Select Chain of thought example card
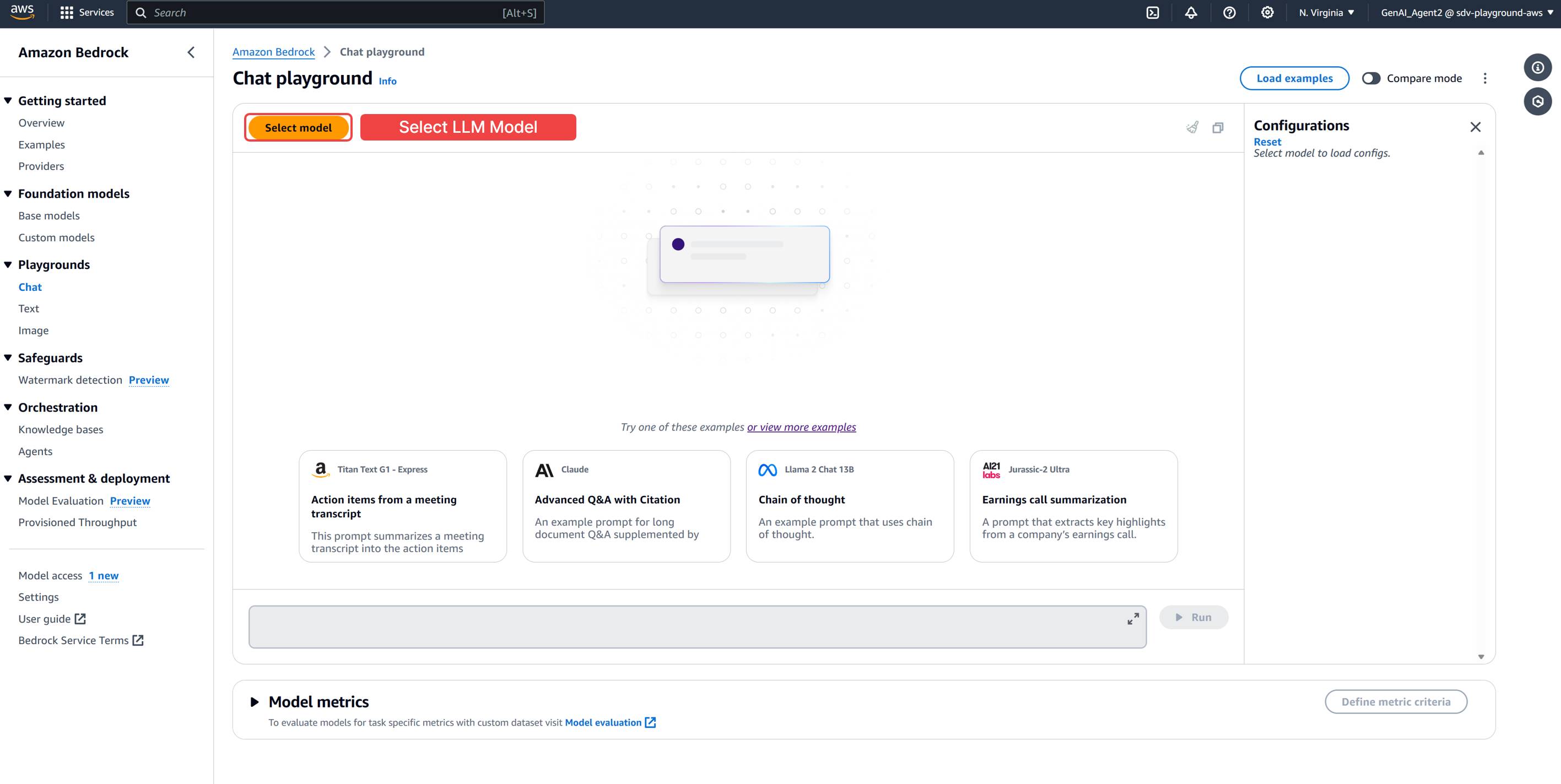The width and height of the screenshot is (1561, 784). (850, 506)
